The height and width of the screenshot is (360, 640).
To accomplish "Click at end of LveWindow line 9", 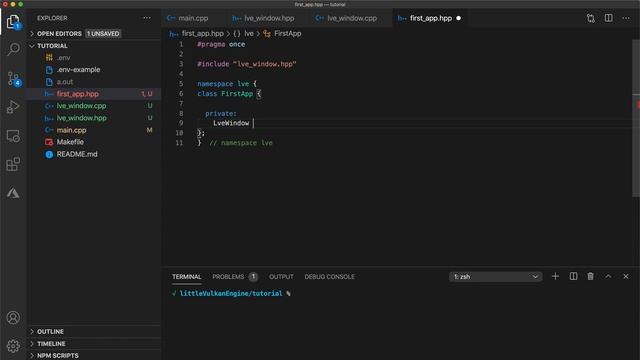I will point(253,123).
